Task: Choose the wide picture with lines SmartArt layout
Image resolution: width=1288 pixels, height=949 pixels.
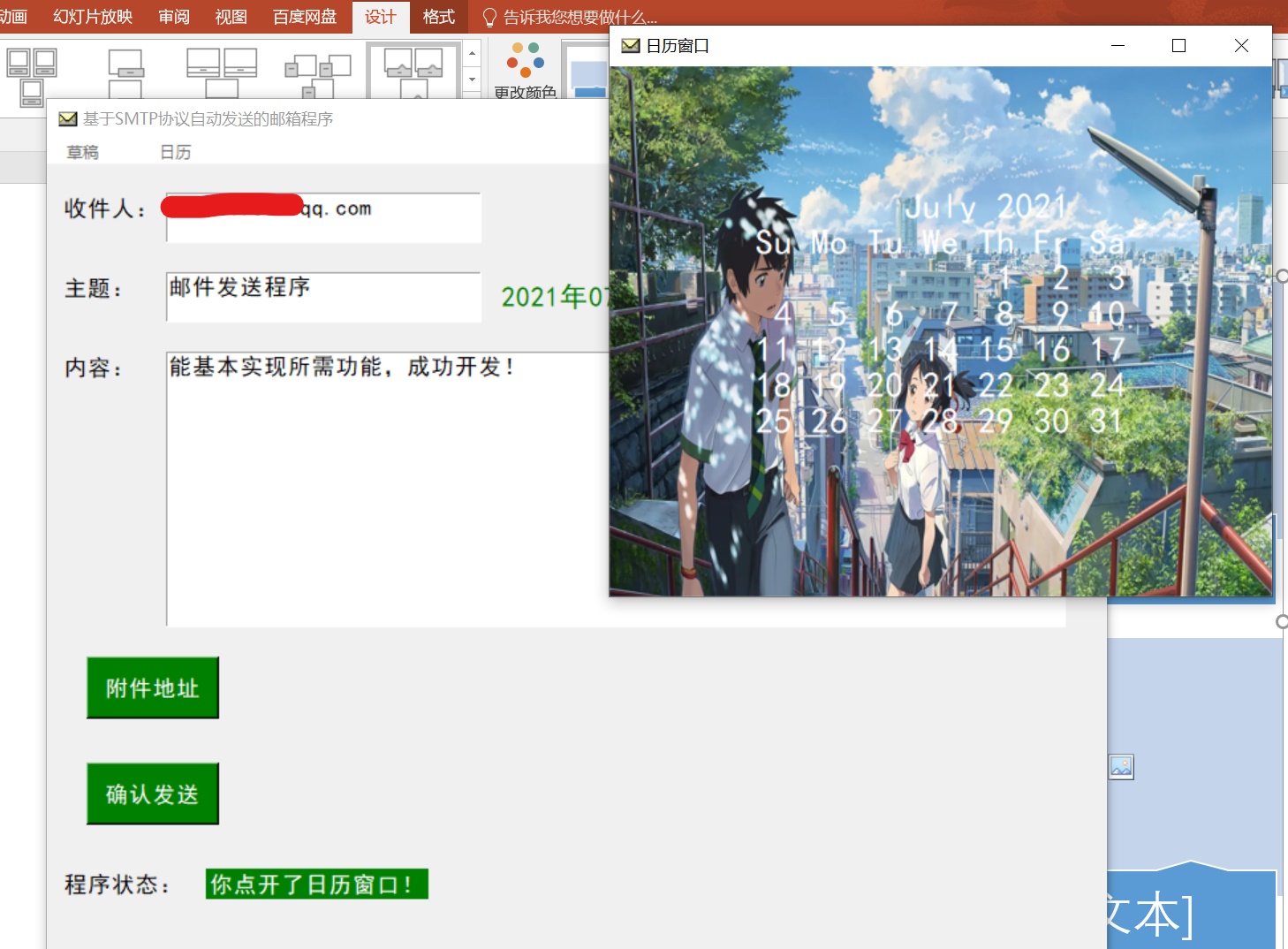Action: click(x=222, y=73)
